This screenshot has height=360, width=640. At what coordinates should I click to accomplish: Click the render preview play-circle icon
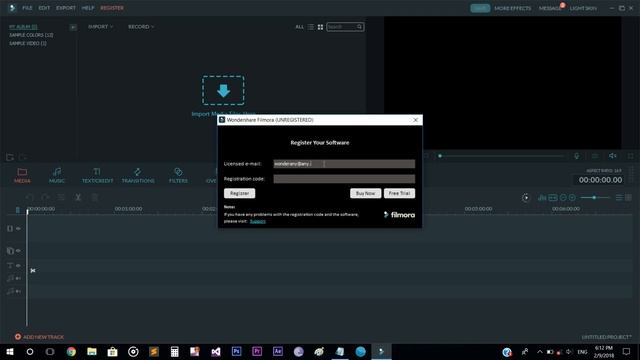[x=526, y=198]
